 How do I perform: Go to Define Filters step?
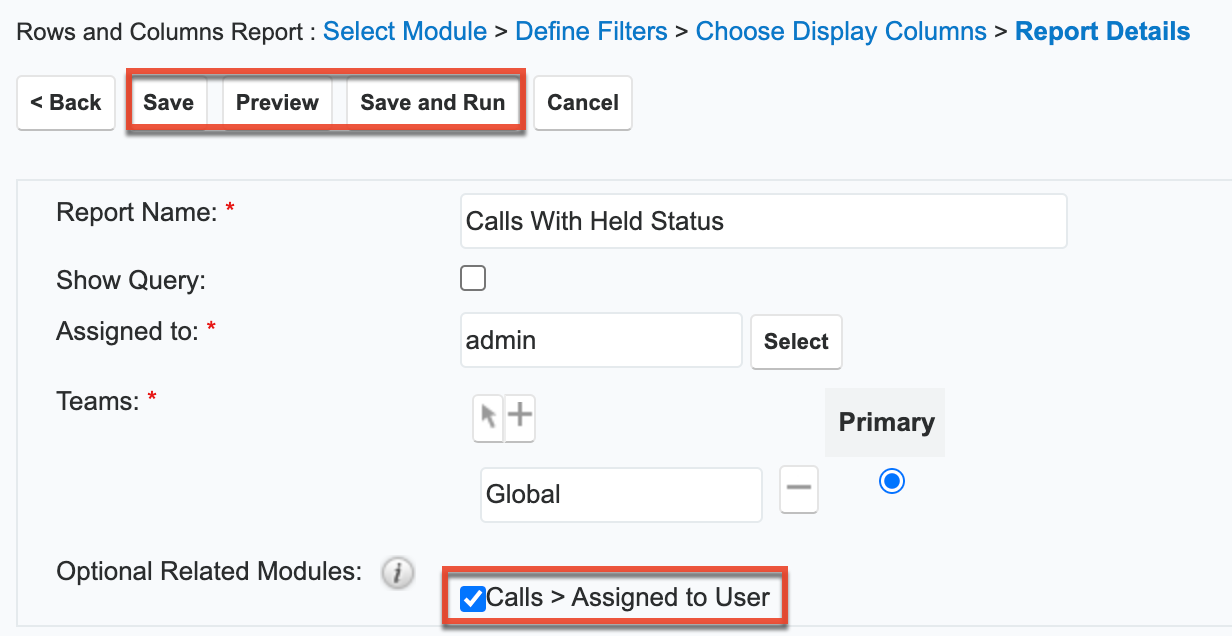(591, 32)
